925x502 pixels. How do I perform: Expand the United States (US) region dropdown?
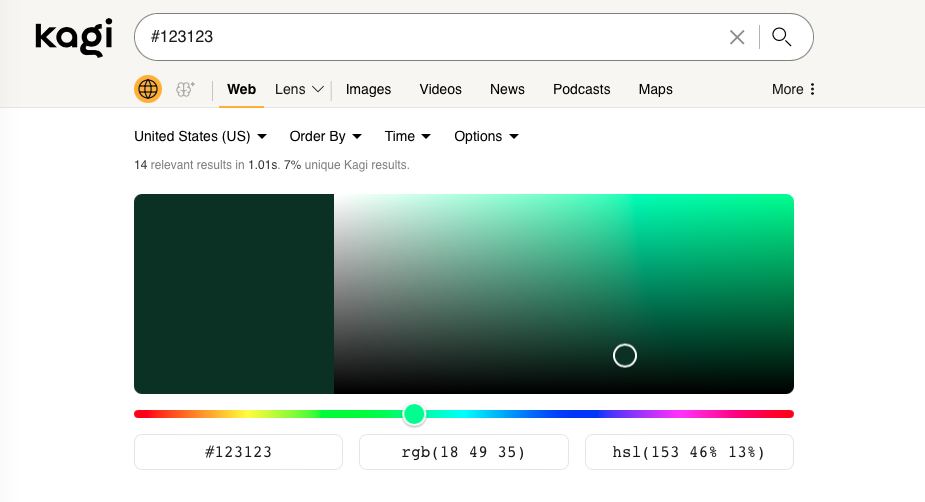click(200, 136)
